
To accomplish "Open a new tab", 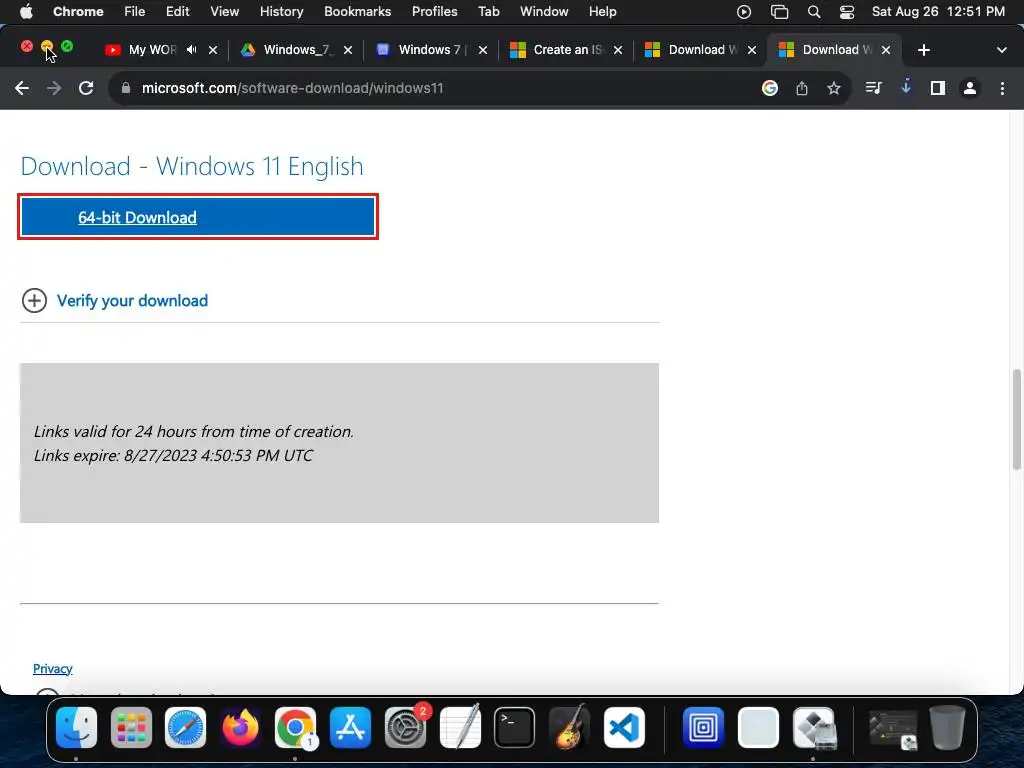I will point(923,50).
